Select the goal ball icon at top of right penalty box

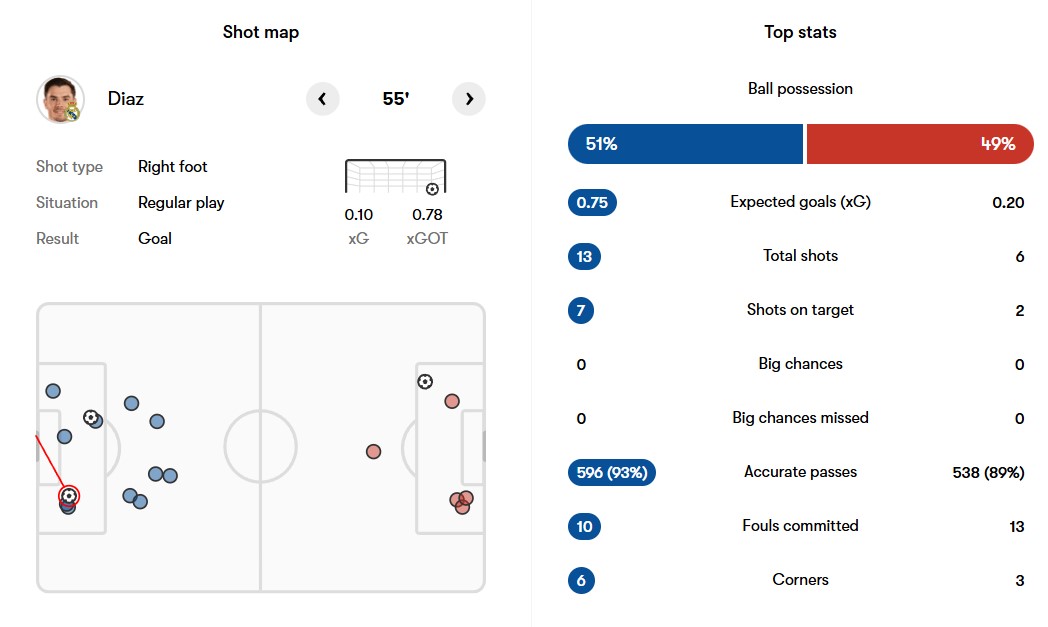(x=425, y=382)
